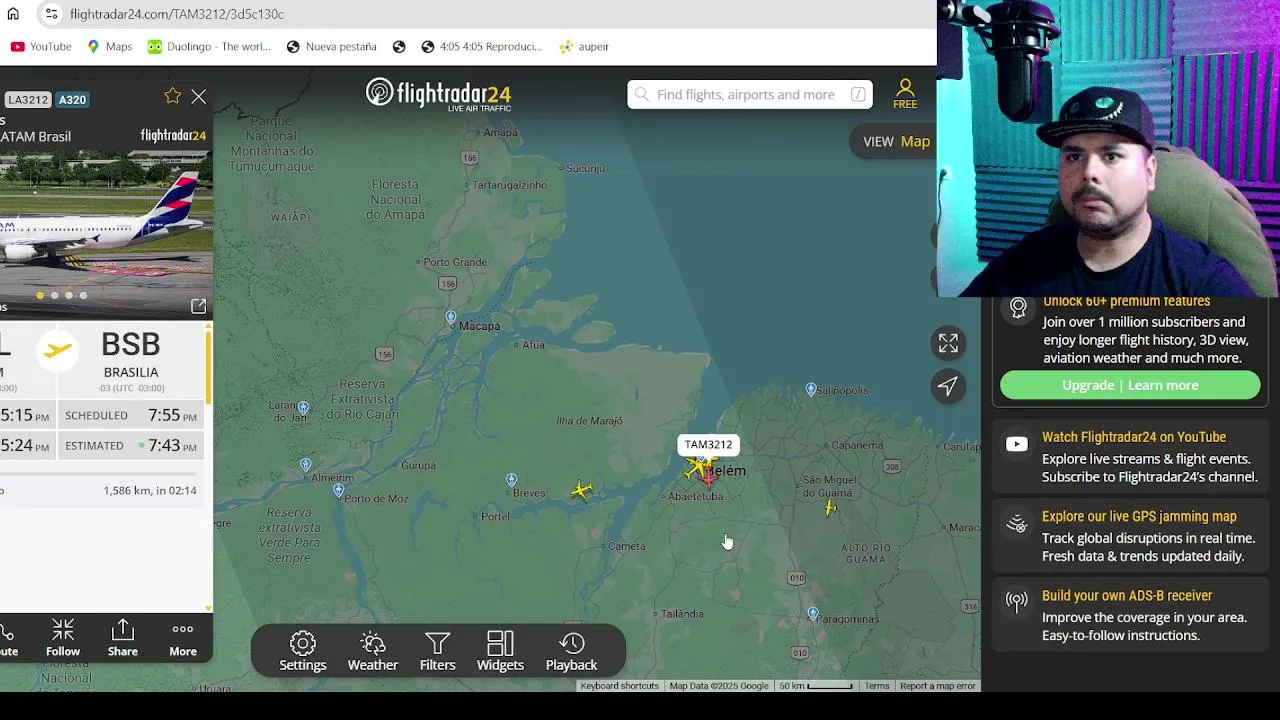Click the 7:43 PM estimated arrival time
Viewport: 1280px width, 720px height.
173,446
